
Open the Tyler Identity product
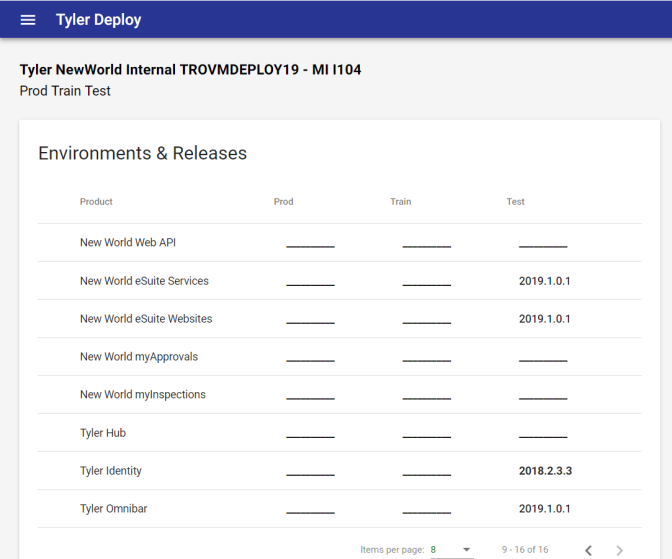[111, 471]
